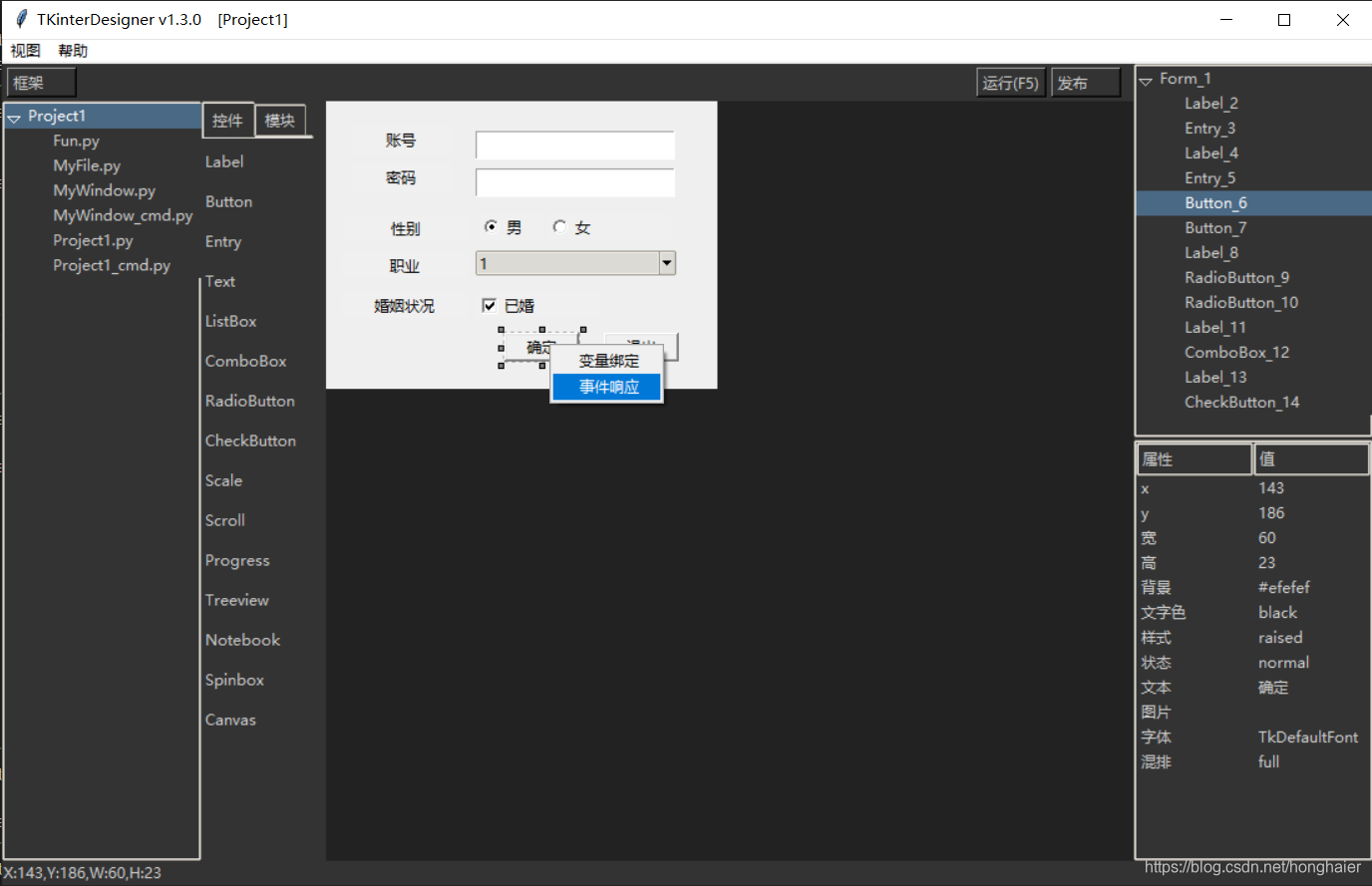Image resolution: width=1372 pixels, height=886 pixels.
Task: Select RadioButton_9 in the widget tree
Action: tap(1236, 278)
